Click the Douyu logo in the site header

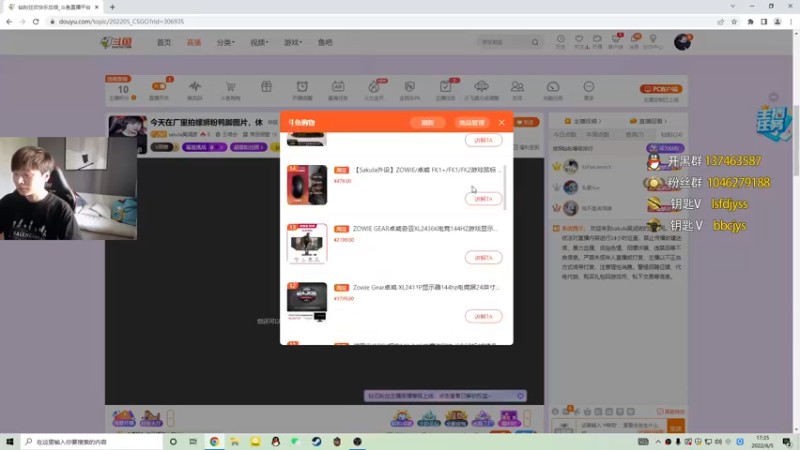(x=116, y=42)
